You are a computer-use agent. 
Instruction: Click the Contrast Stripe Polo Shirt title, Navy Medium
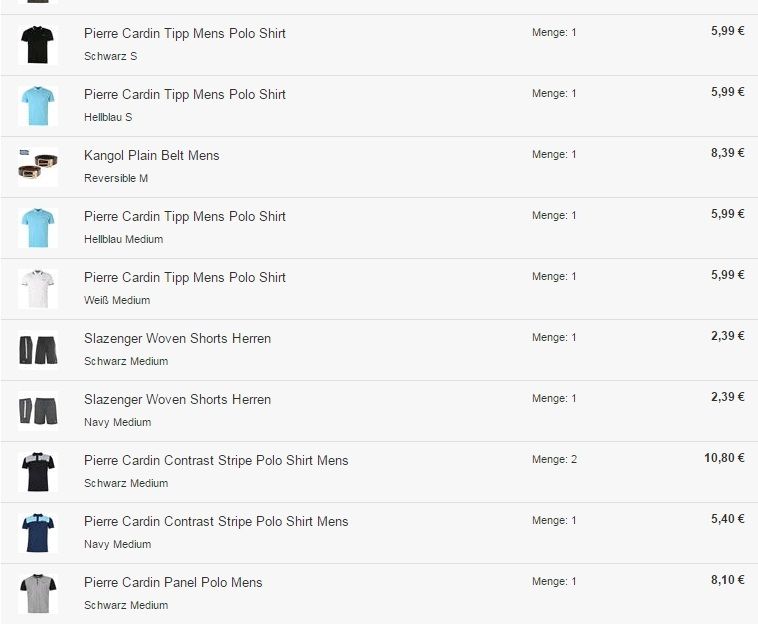(216, 521)
